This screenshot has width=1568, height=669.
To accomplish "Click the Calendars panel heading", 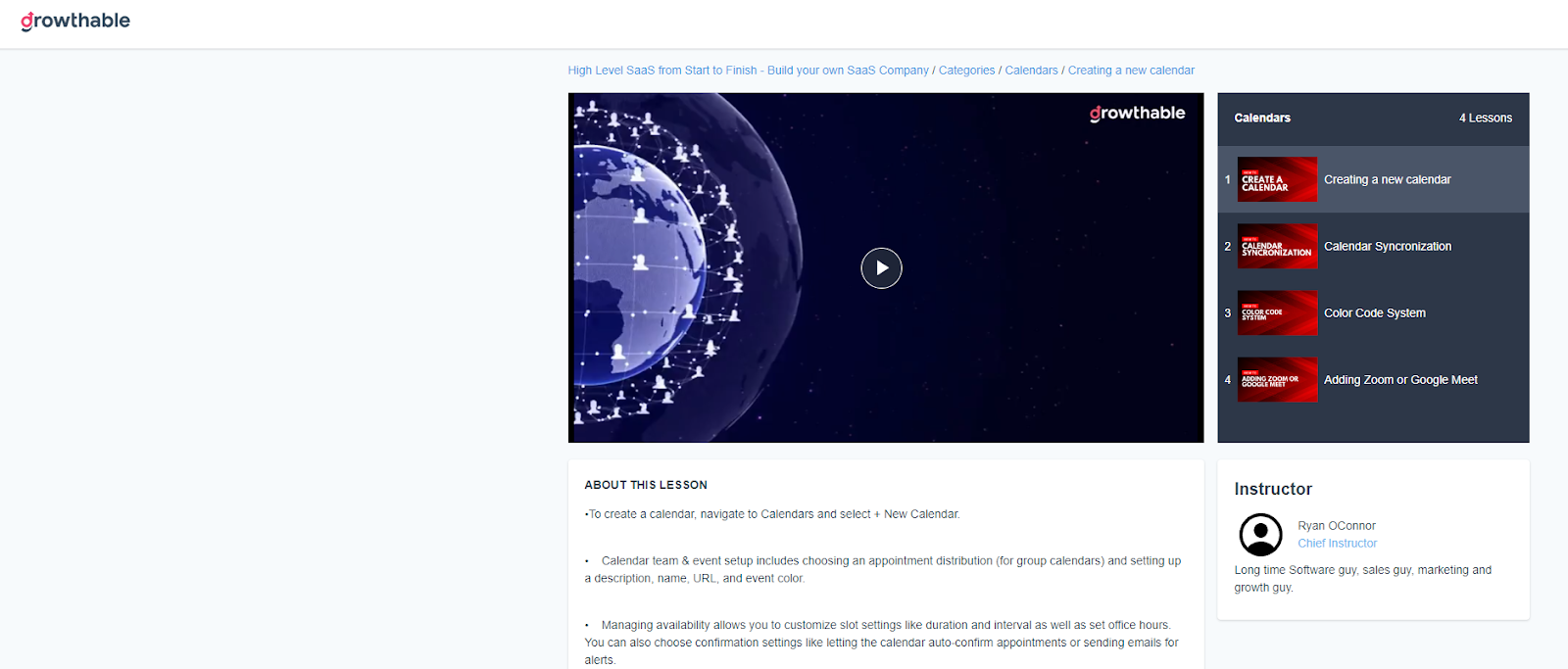I will (x=1262, y=118).
